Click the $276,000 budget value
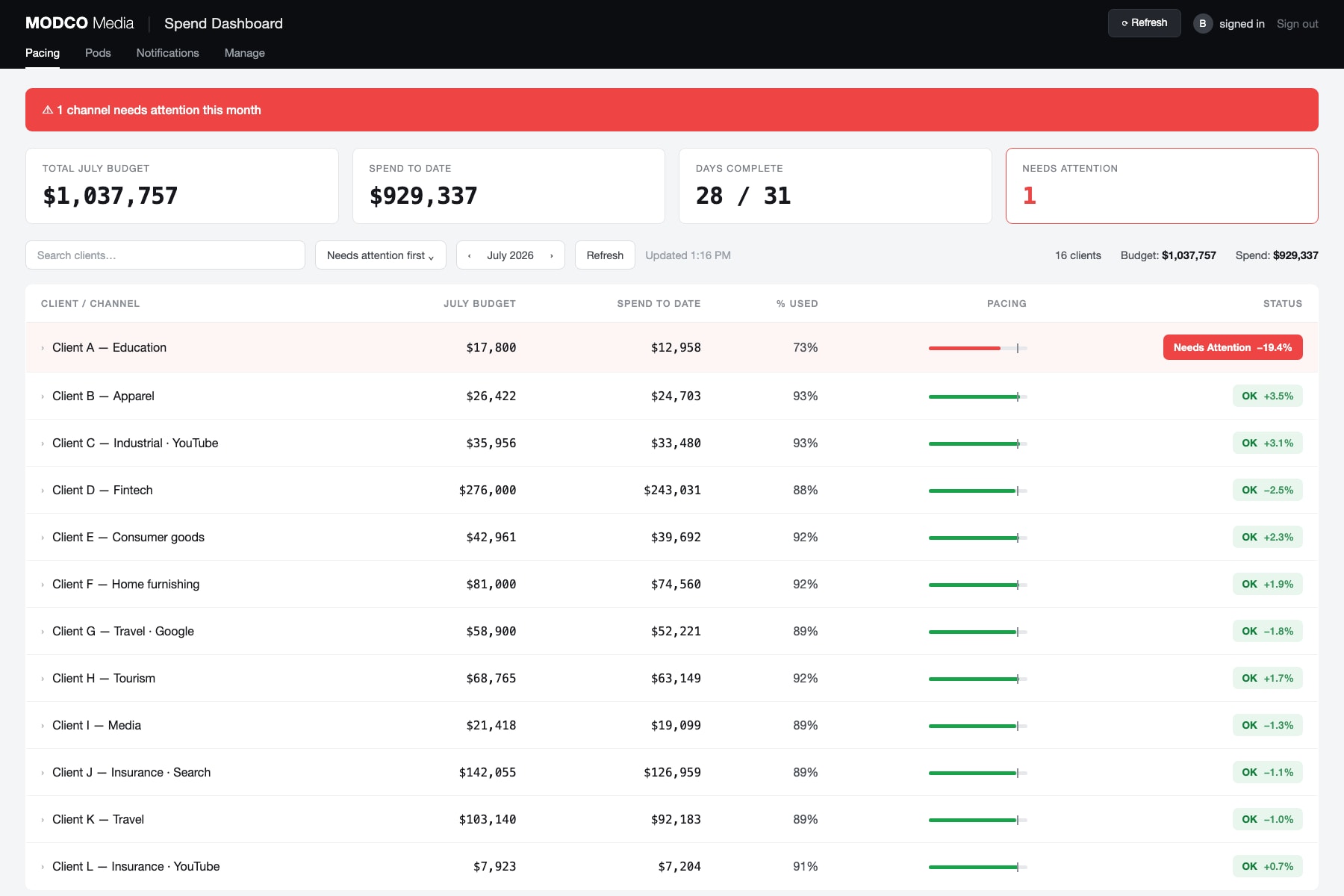The width and height of the screenshot is (1344, 896). pos(488,491)
